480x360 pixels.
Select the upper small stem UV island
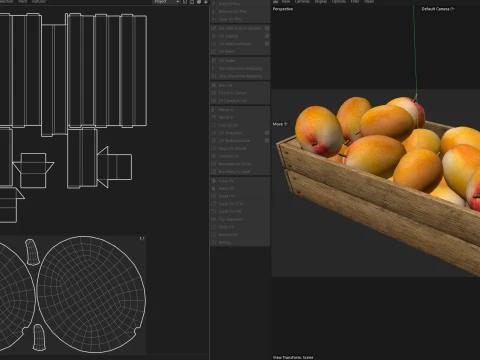[x=32, y=252]
